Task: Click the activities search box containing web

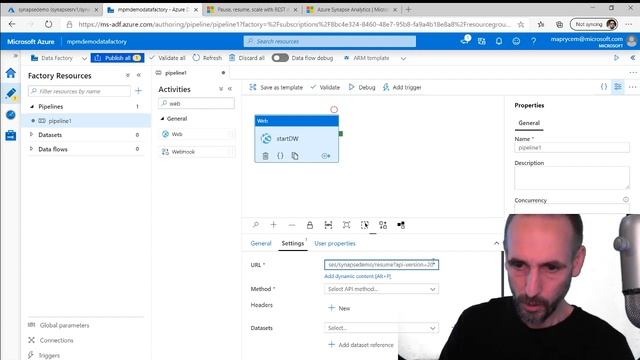Action: 196,103
